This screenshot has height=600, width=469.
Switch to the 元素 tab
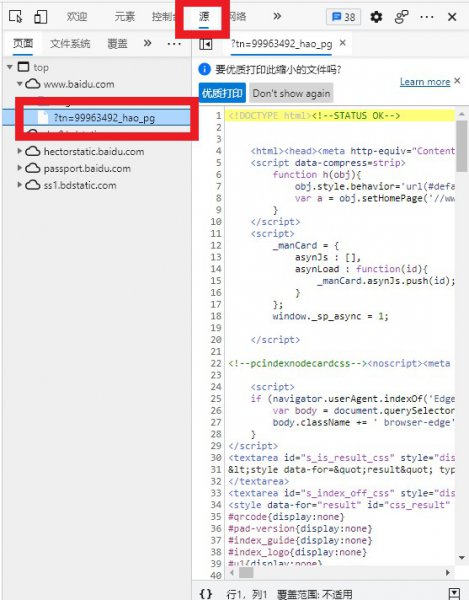125,17
